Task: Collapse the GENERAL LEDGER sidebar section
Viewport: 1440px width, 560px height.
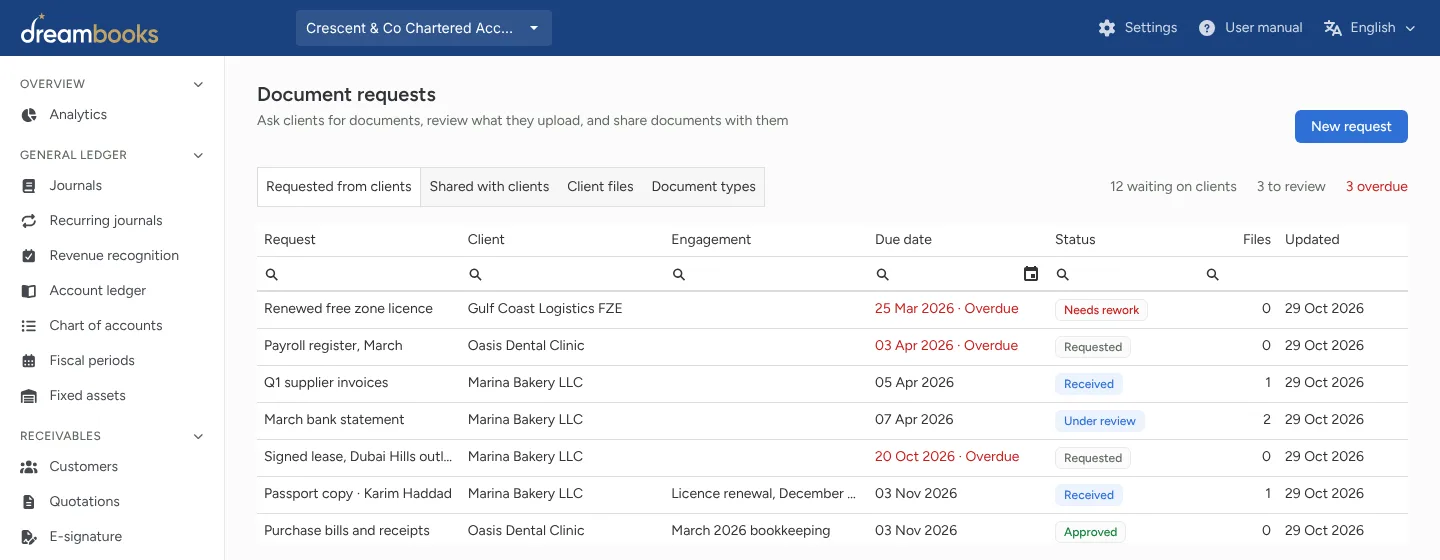Action: click(x=198, y=155)
